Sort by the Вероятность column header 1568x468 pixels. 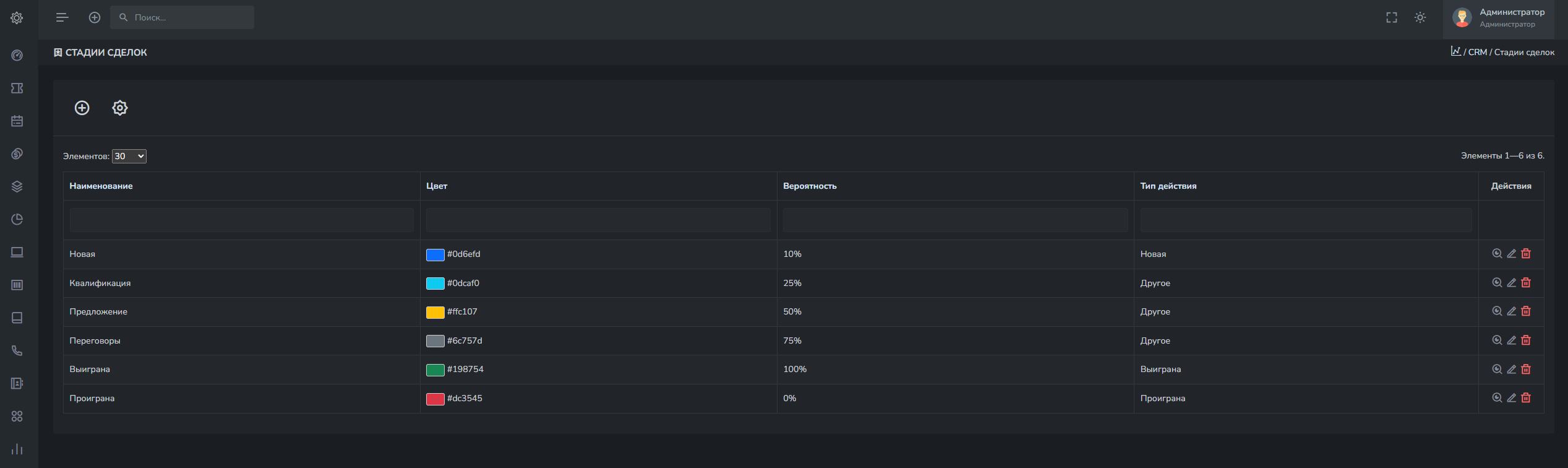[810, 186]
